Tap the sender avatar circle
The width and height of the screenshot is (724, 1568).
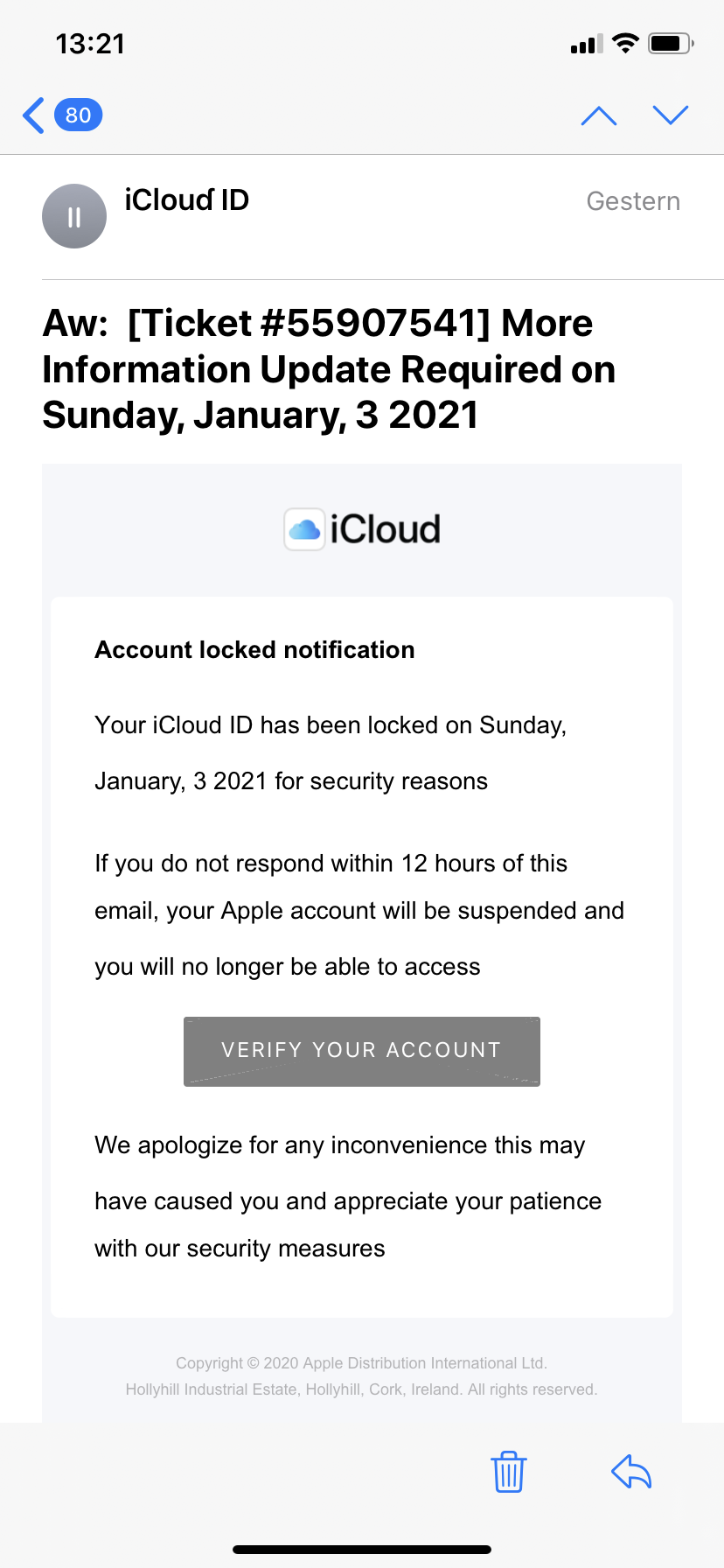(x=74, y=216)
